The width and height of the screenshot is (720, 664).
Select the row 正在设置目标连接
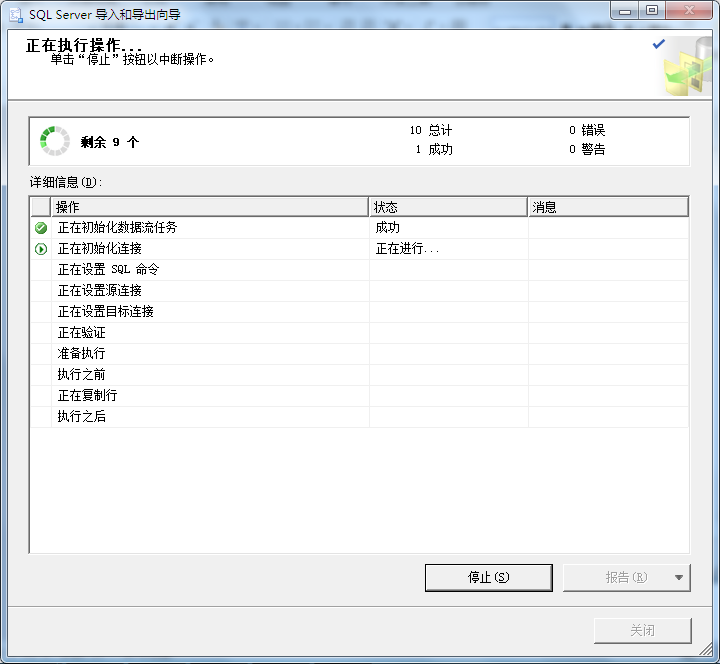pyautogui.click(x=359, y=312)
